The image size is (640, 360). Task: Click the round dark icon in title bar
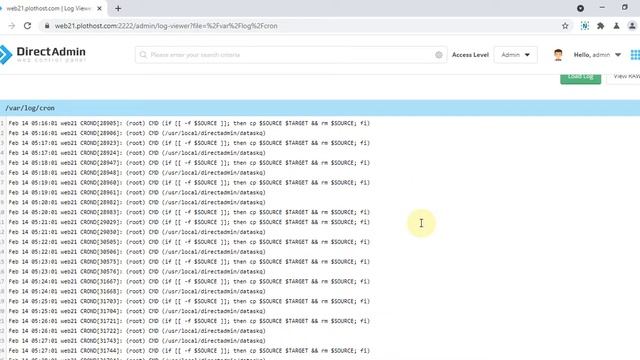580,8
